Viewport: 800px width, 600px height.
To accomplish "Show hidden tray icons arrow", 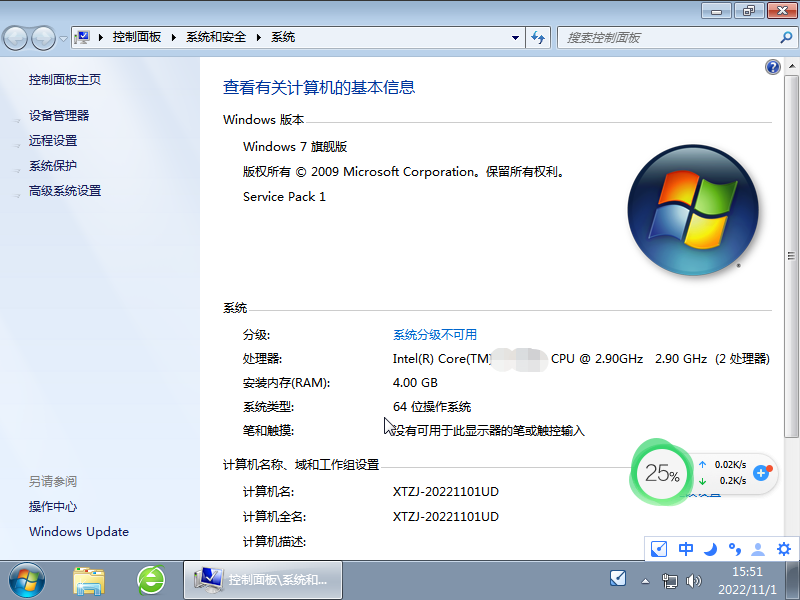I will tap(646, 580).
